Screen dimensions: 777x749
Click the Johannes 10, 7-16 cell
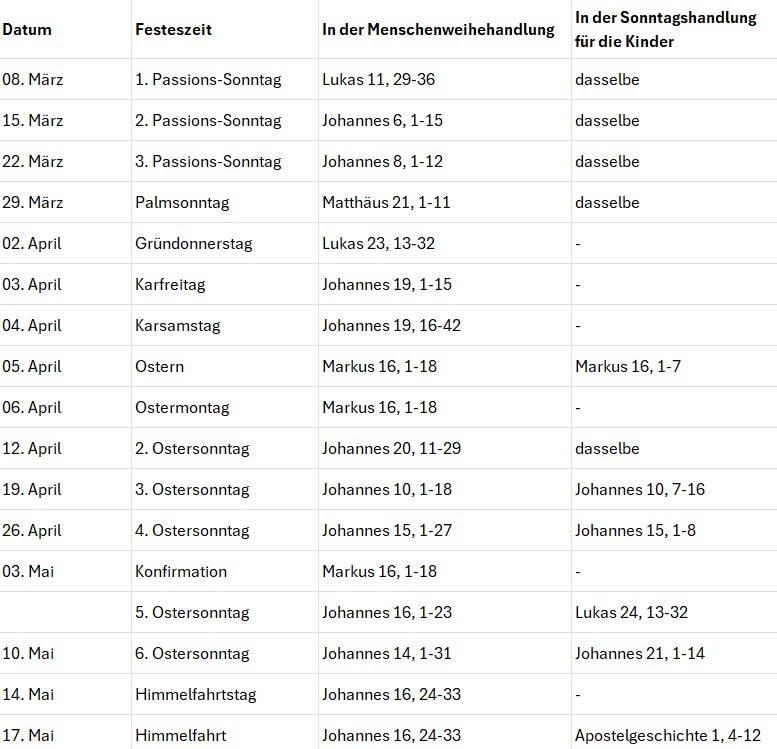(x=639, y=489)
